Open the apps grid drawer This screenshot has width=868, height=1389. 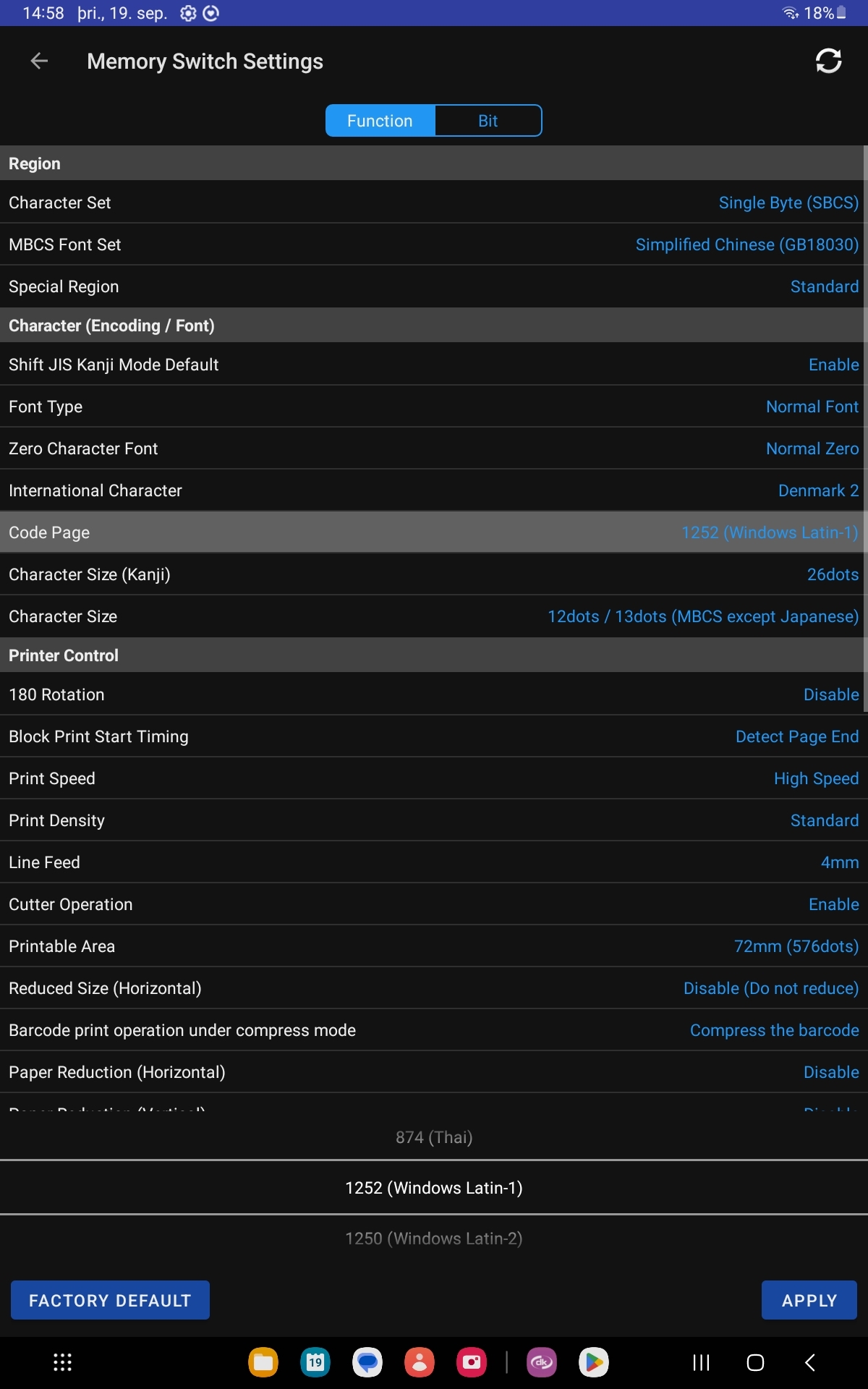point(63,1363)
